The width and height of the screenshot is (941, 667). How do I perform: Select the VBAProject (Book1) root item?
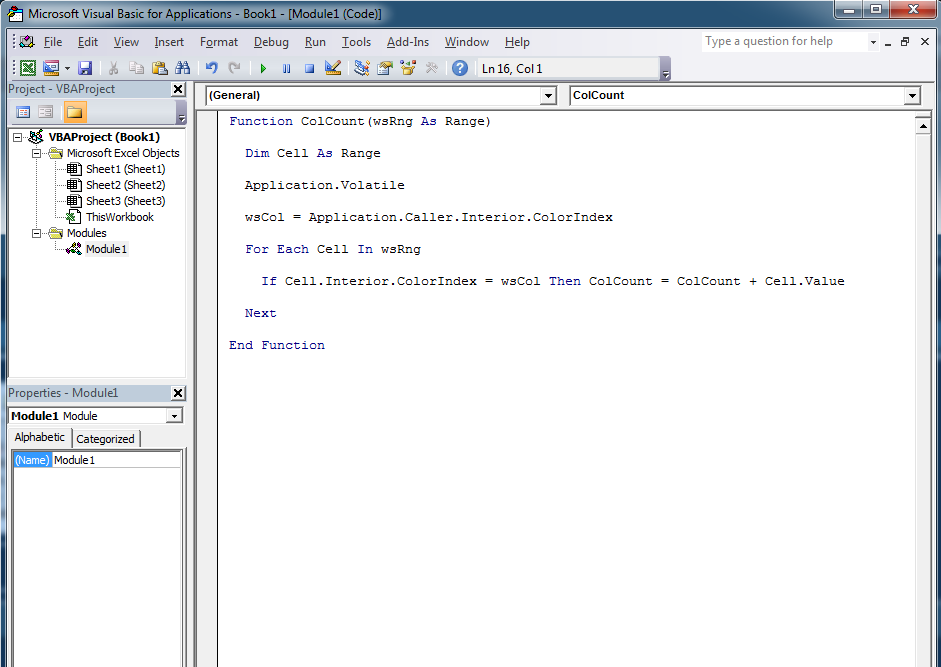[x=104, y=137]
